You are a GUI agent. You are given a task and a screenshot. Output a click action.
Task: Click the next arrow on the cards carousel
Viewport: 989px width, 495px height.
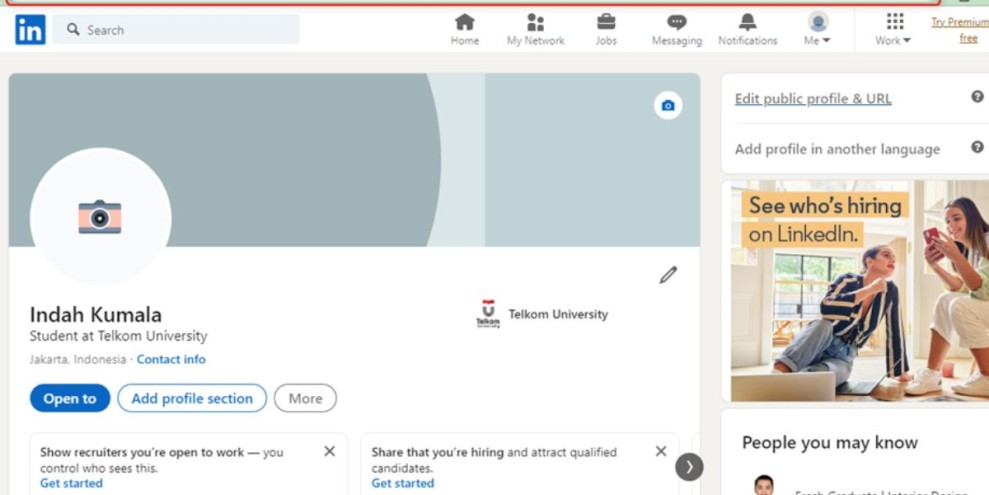click(689, 467)
